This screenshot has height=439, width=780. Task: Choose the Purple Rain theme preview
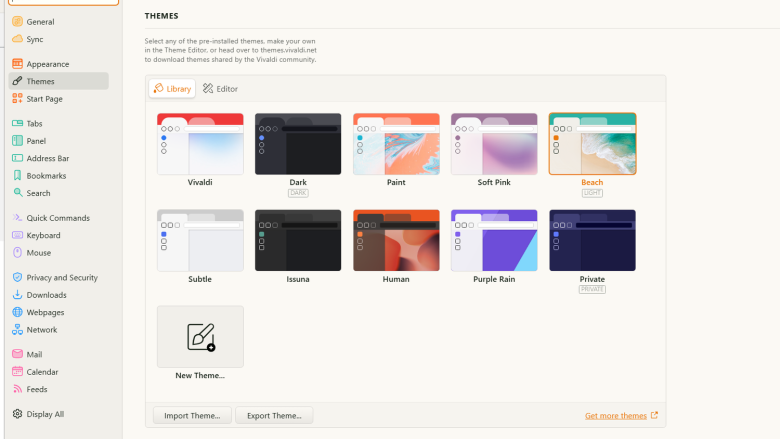(494, 241)
